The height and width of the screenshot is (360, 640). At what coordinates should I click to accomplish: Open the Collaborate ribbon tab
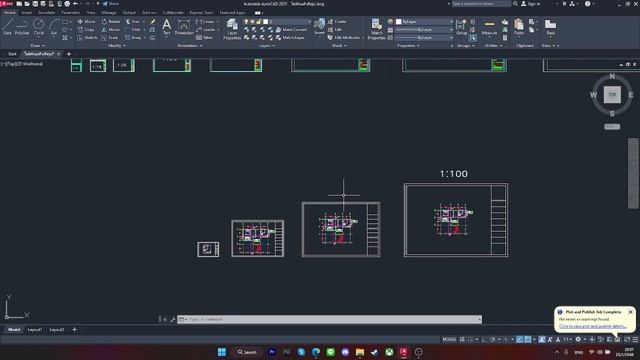pos(173,13)
